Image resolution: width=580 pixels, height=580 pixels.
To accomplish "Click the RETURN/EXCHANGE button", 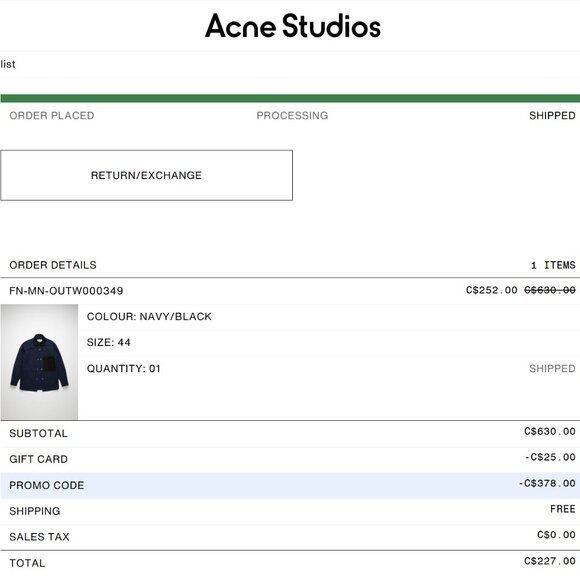I will click(x=146, y=175).
